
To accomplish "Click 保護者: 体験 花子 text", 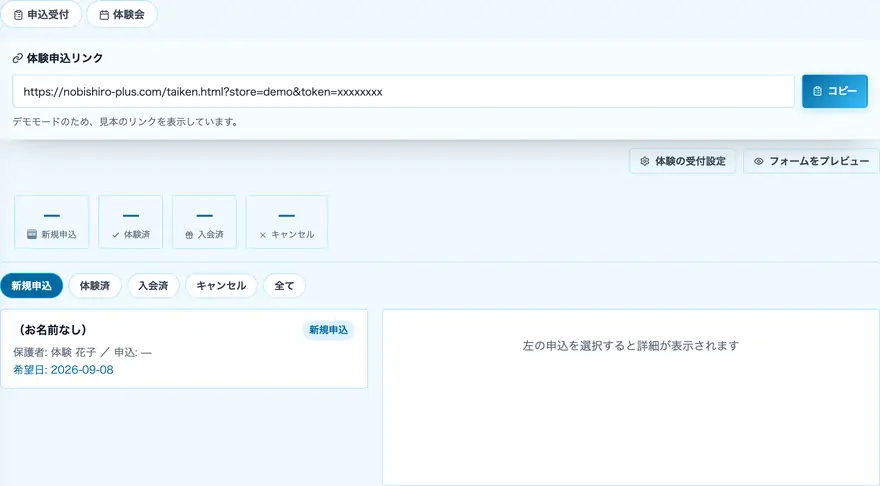I will 54,352.
